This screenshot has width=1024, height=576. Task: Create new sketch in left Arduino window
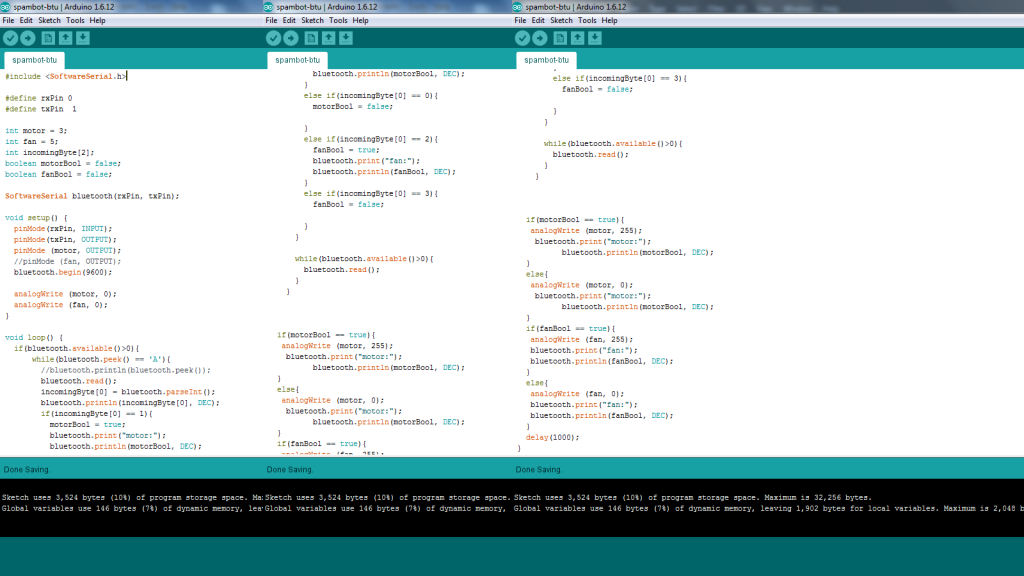(48, 38)
